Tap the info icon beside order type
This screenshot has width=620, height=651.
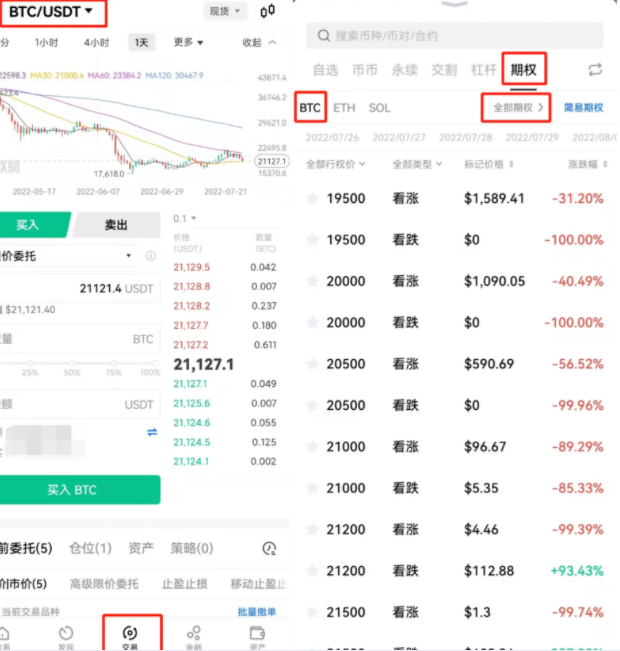[151, 256]
